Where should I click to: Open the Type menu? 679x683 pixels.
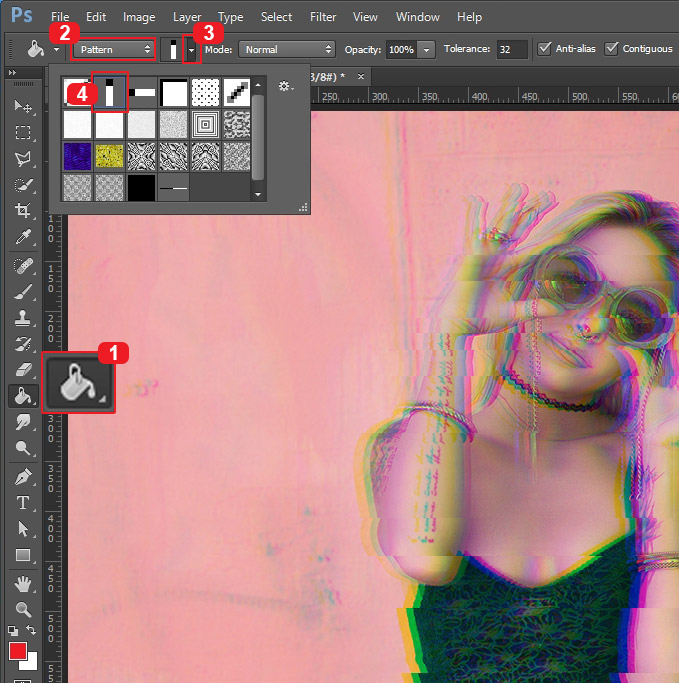231,17
